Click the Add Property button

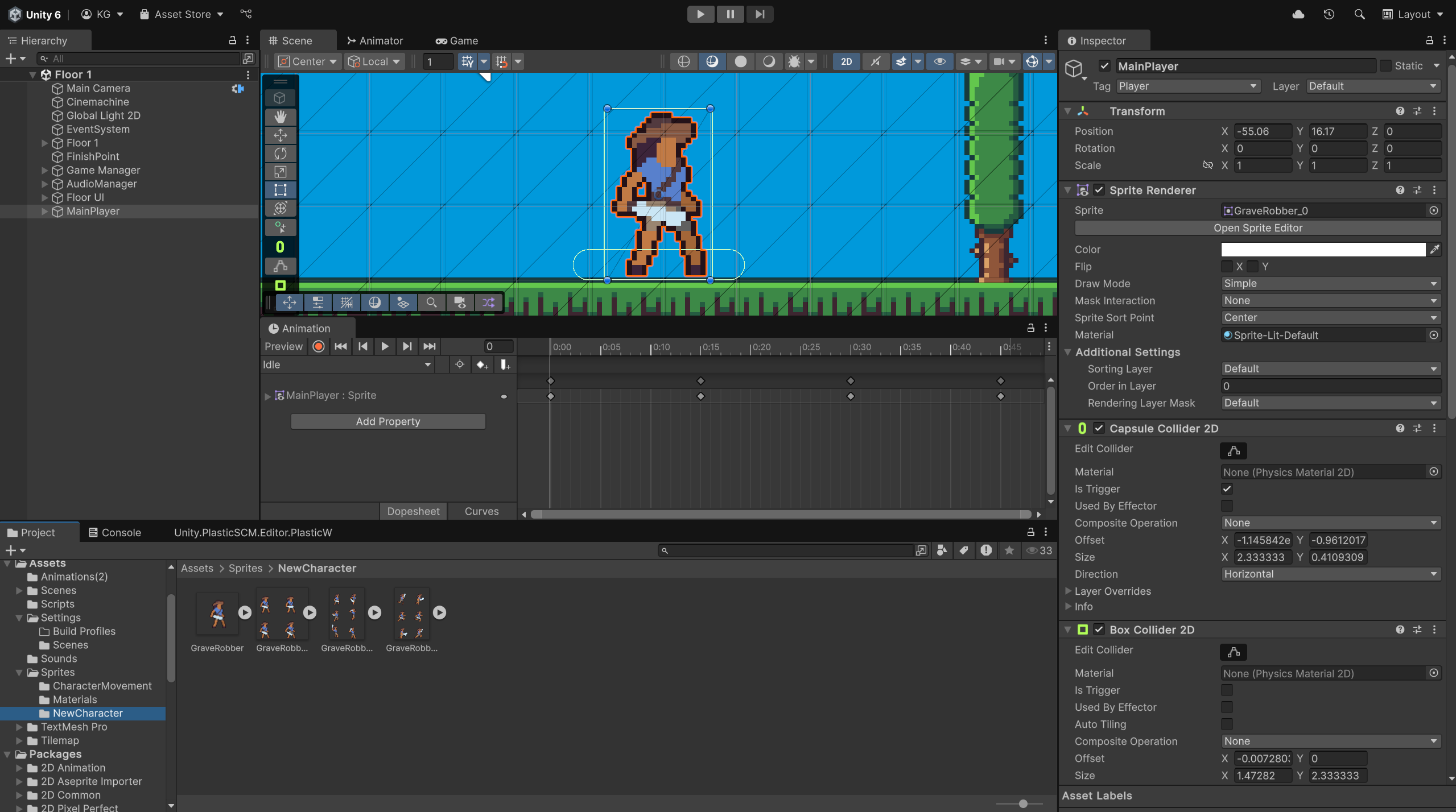(387, 421)
